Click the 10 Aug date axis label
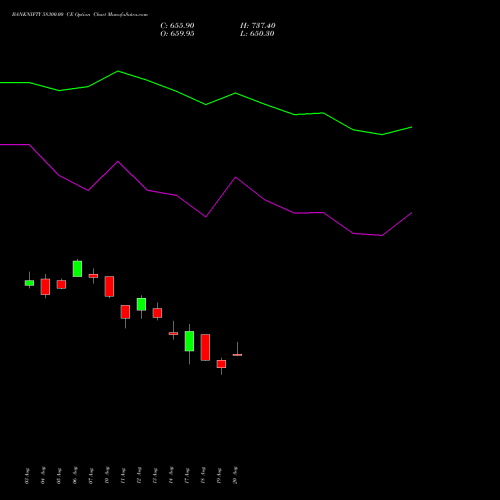The height and width of the screenshot is (500, 500). point(107,475)
